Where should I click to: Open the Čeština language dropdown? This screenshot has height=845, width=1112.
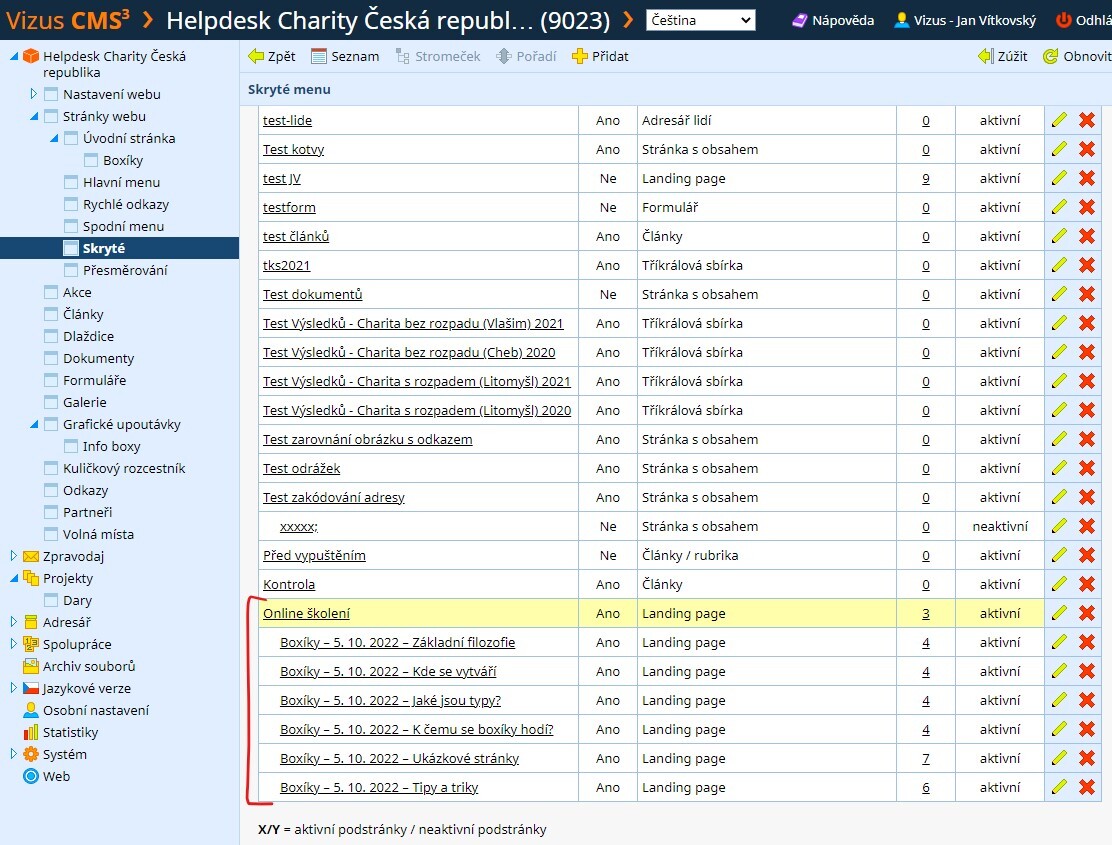701,20
